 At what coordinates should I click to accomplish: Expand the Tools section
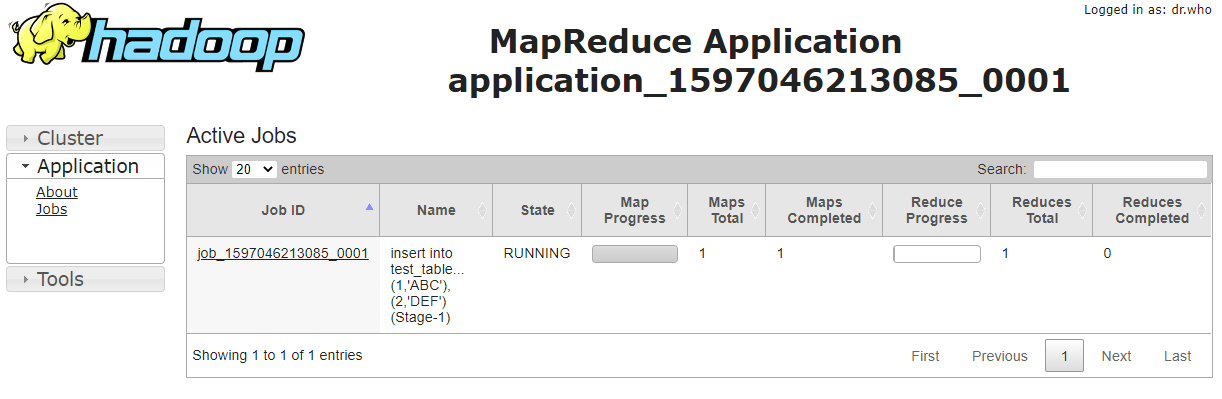click(x=85, y=279)
